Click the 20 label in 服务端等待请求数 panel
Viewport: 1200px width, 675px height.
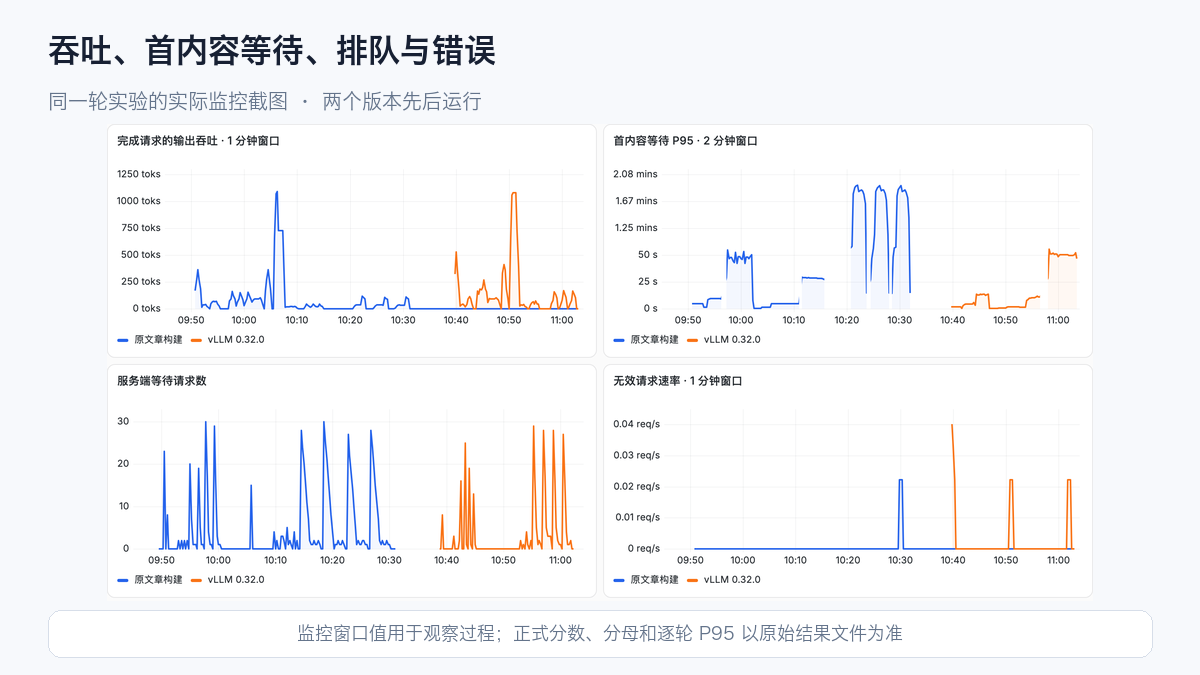[123, 464]
